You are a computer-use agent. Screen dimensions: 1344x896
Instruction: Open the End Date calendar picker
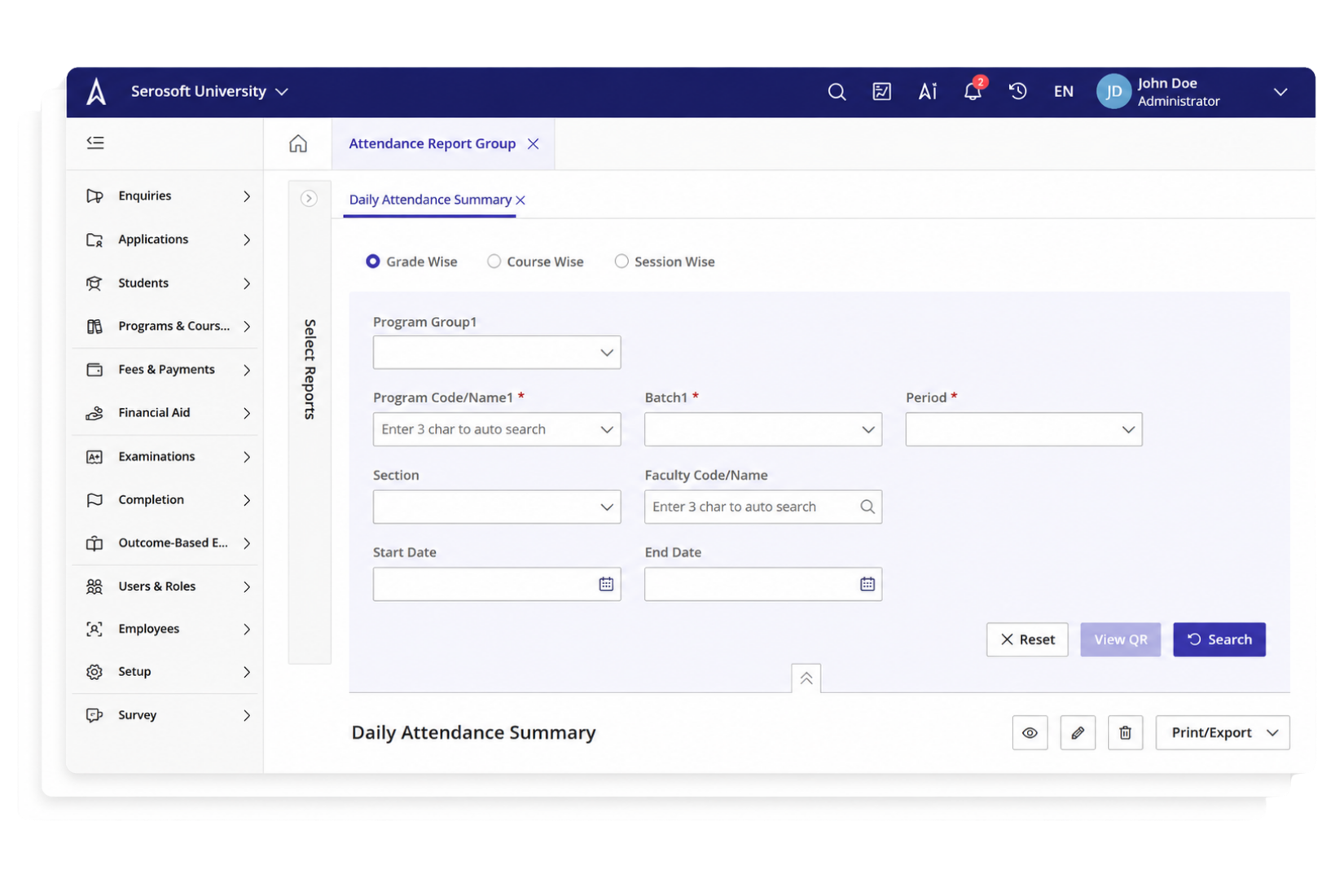(867, 584)
